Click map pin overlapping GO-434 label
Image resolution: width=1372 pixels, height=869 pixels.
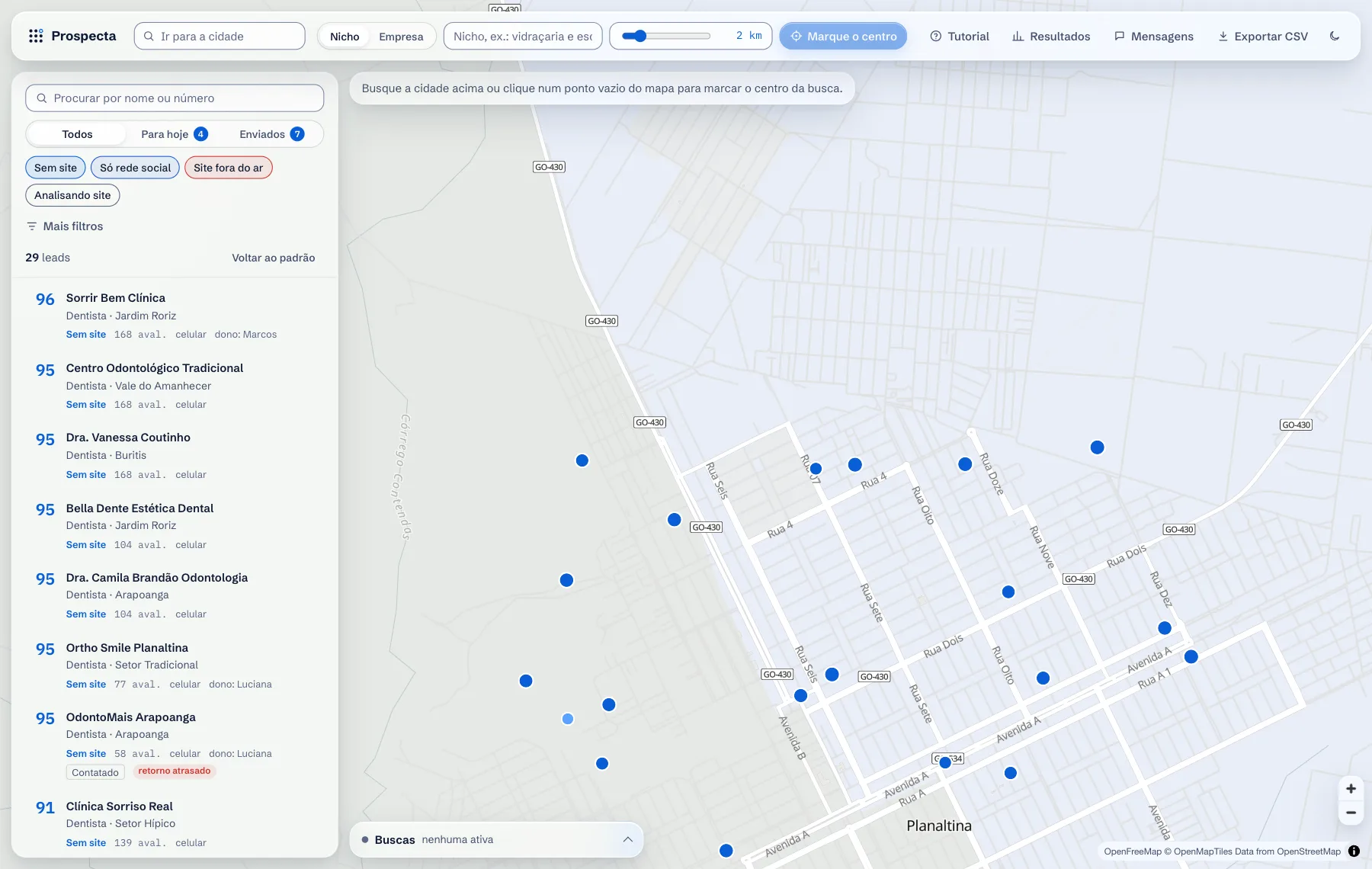coord(945,762)
